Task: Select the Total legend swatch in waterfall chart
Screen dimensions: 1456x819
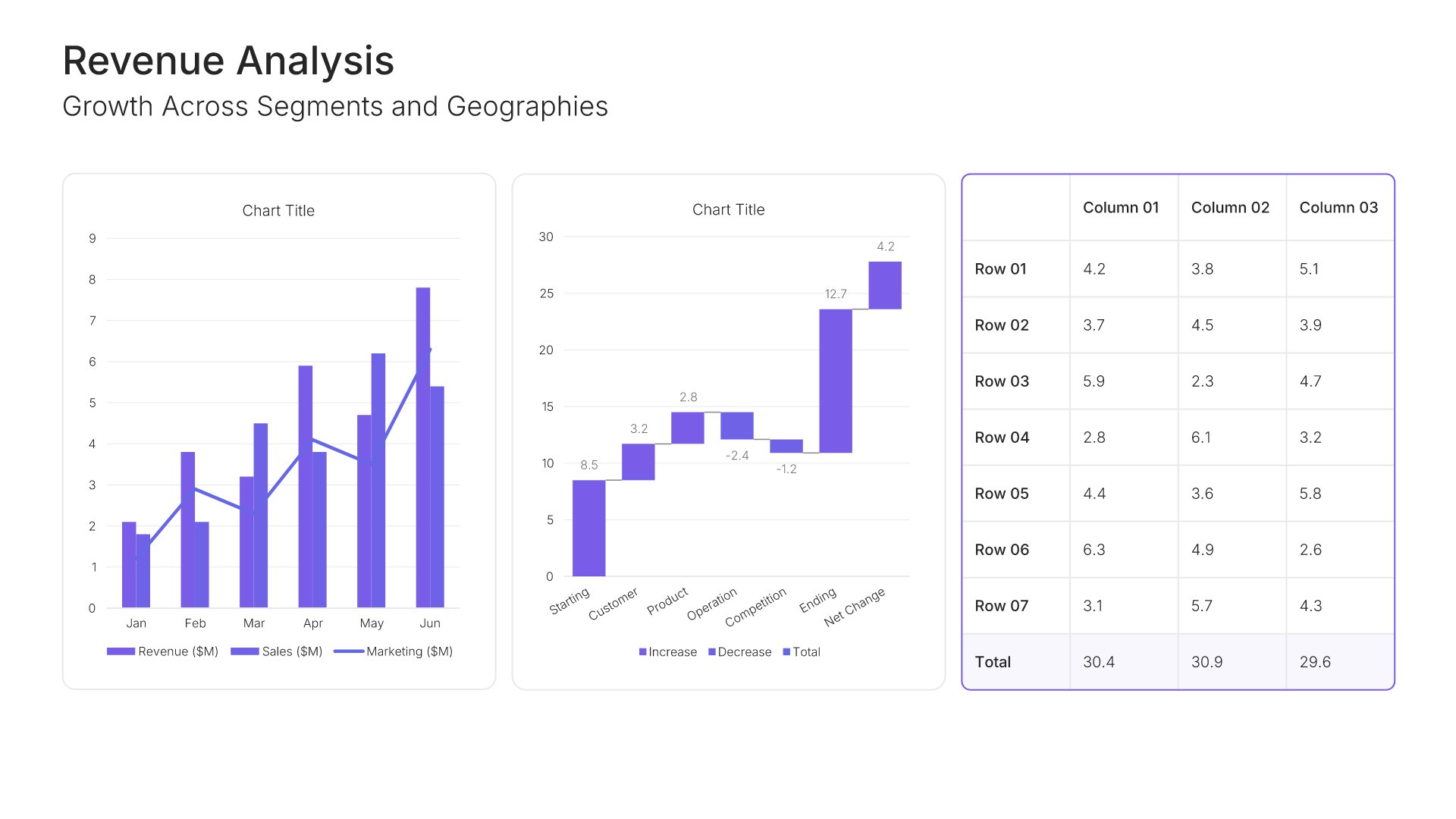Action: coord(787,652)
